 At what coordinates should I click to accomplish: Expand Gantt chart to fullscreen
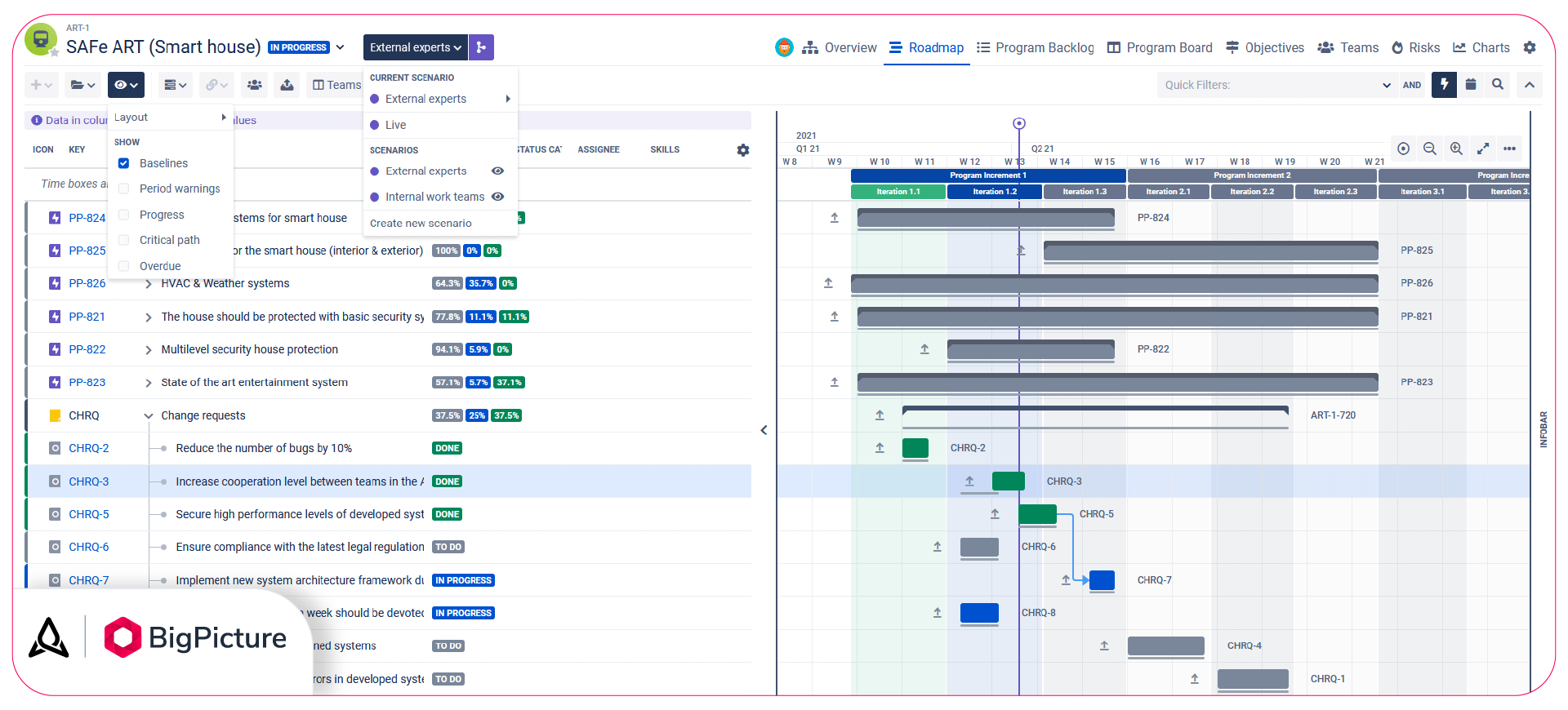tap(1483, 149)
